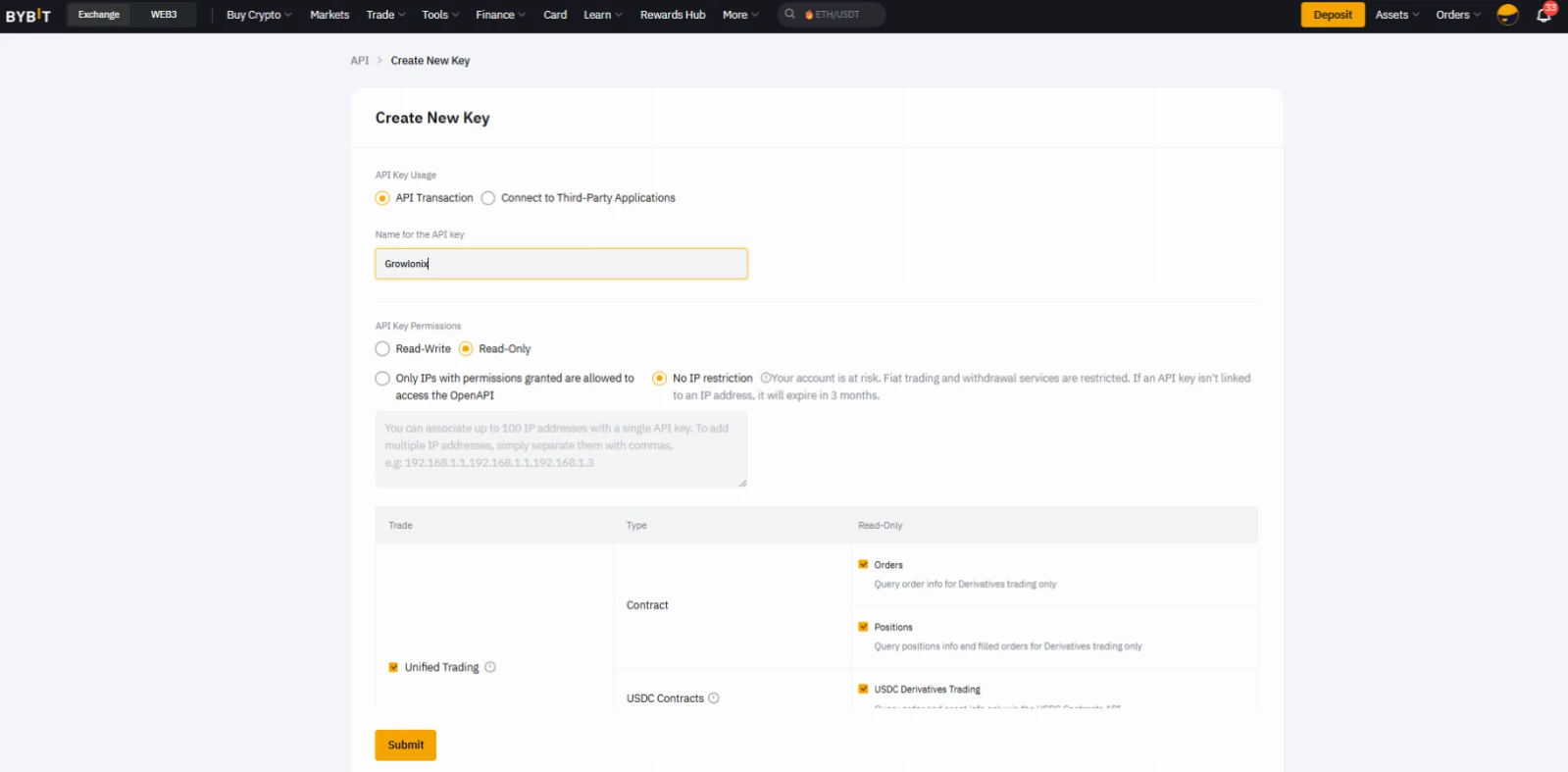Open the Rewards Hub
Viewport: 1568px width, 772px height.
[x=673, y=15]
